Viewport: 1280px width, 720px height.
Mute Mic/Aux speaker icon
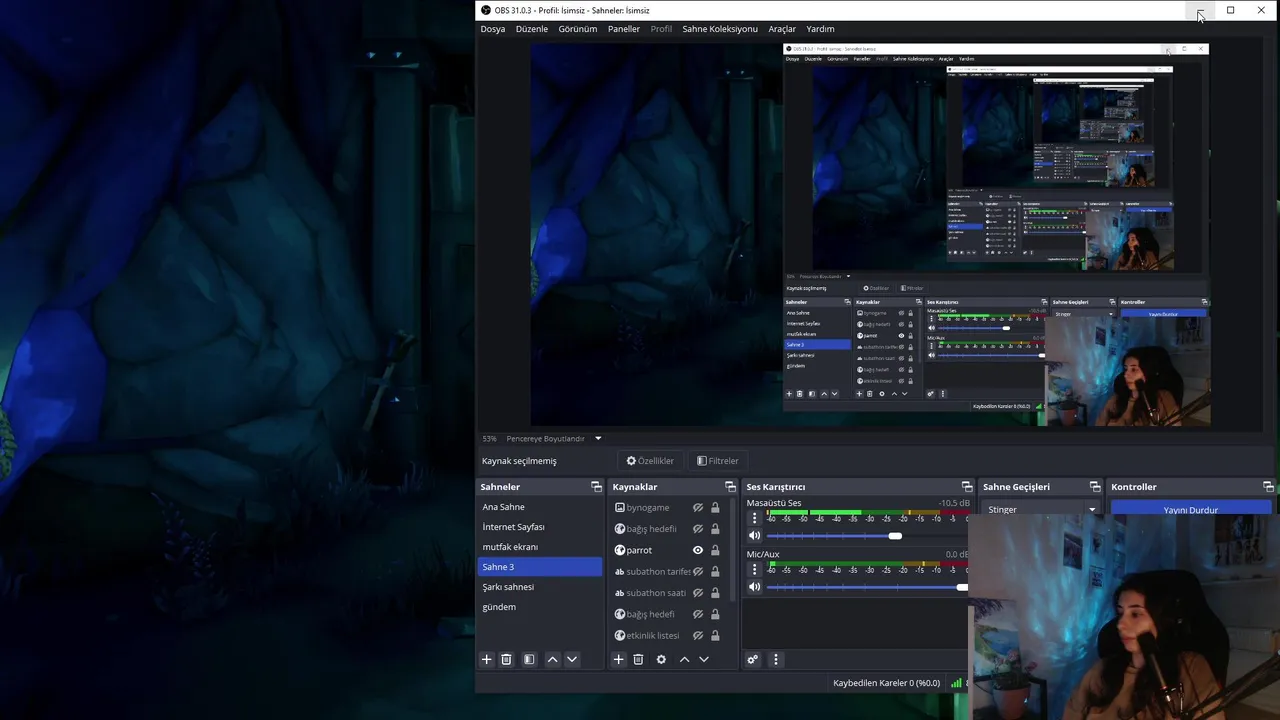point(755,587)
